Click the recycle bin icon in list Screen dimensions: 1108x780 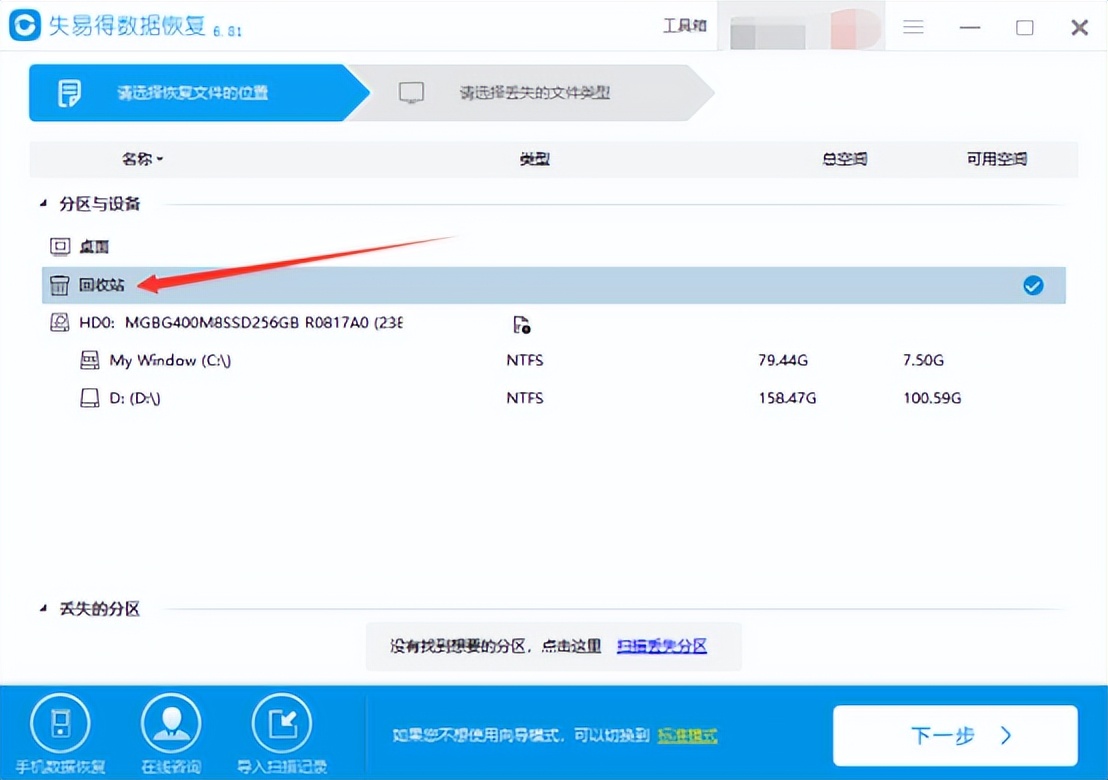coord(60,285)
